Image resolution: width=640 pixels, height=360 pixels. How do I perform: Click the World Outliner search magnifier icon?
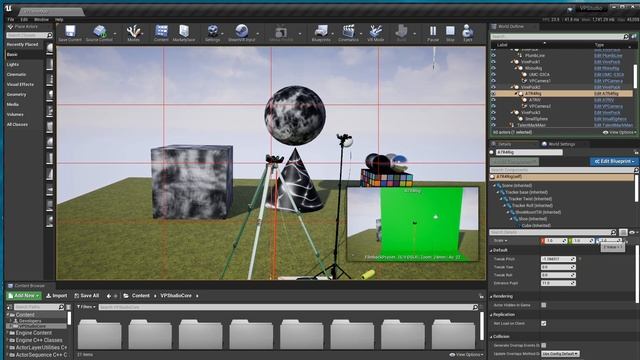pyautogui.click(x=626, y=37)
